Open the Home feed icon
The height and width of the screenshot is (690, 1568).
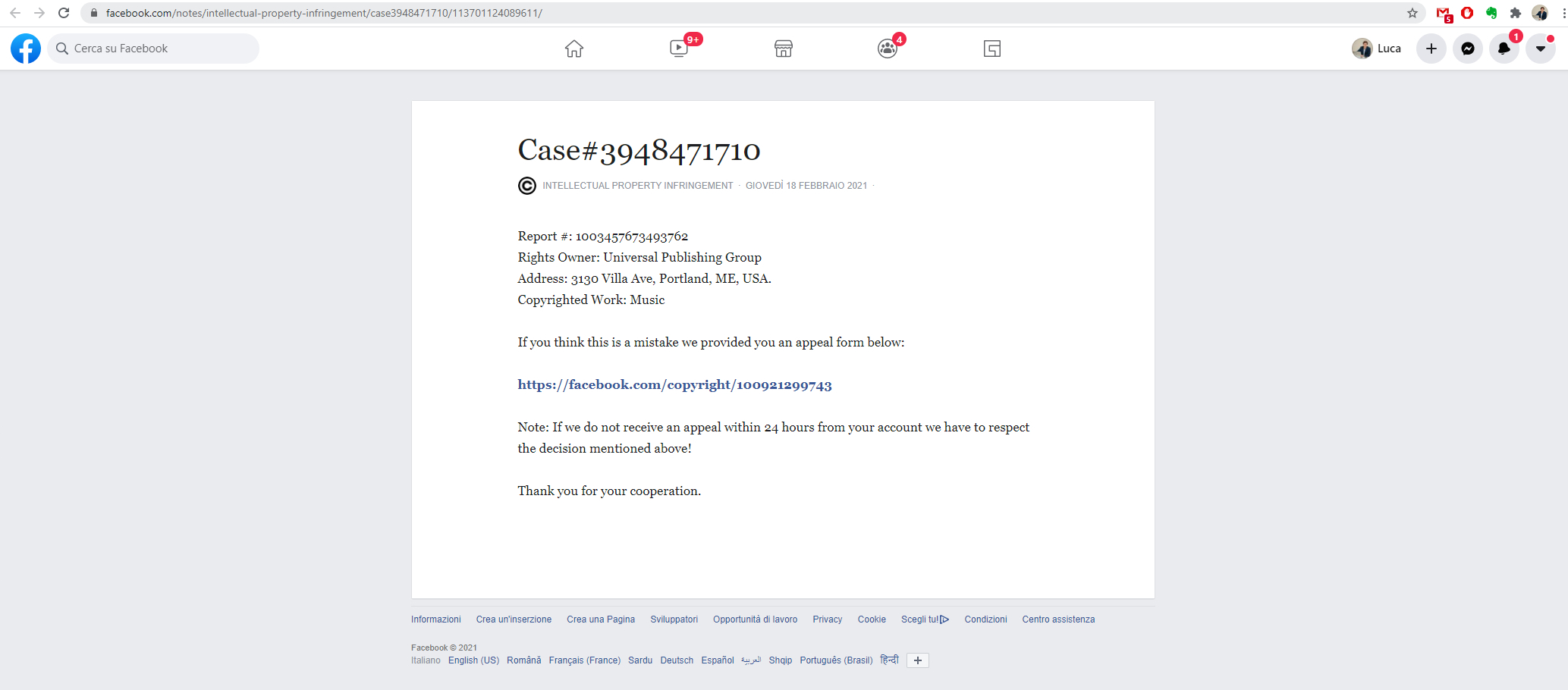(x=574, y=49)
